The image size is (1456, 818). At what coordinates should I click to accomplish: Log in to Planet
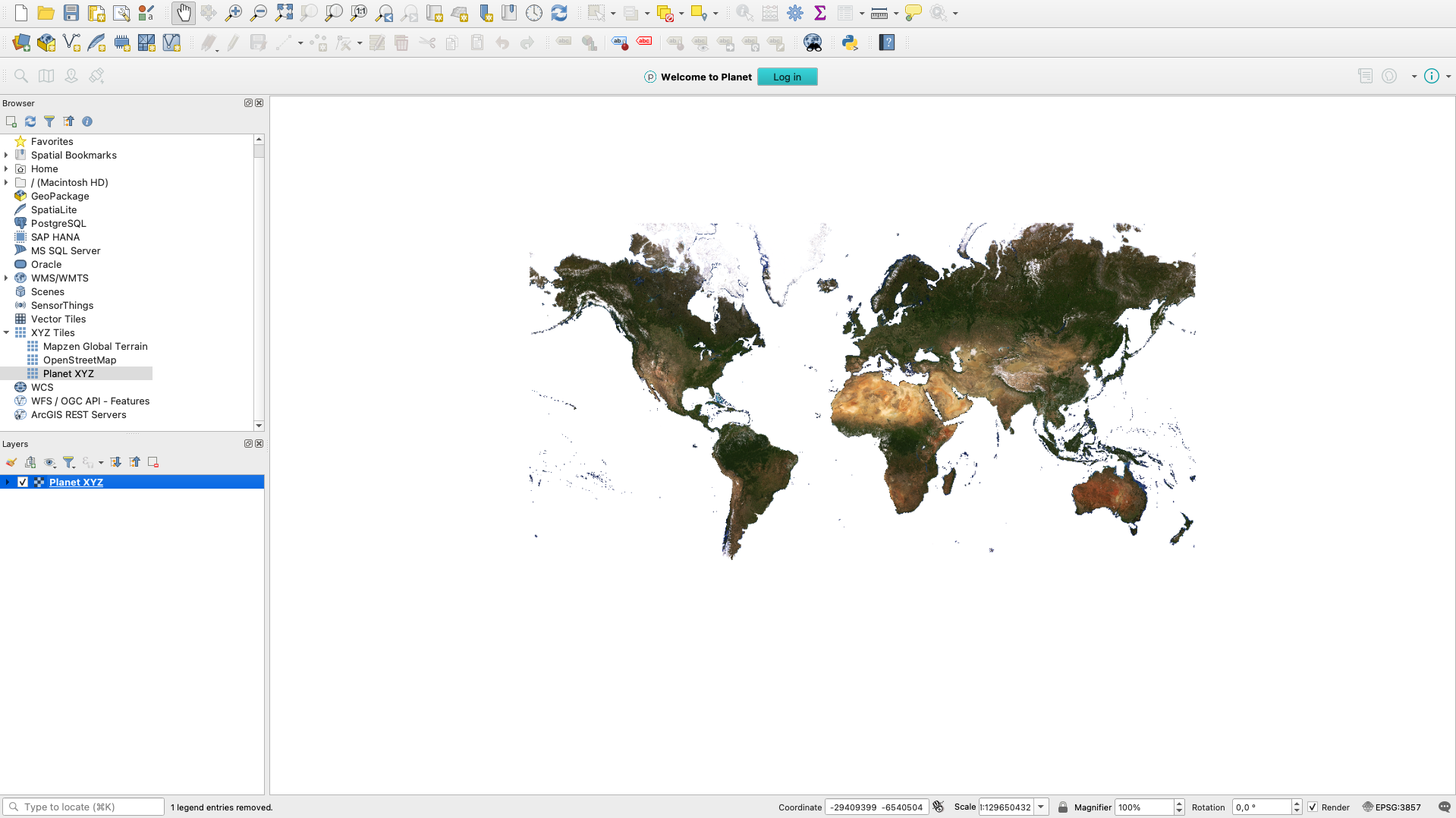(x=787, y=77)
